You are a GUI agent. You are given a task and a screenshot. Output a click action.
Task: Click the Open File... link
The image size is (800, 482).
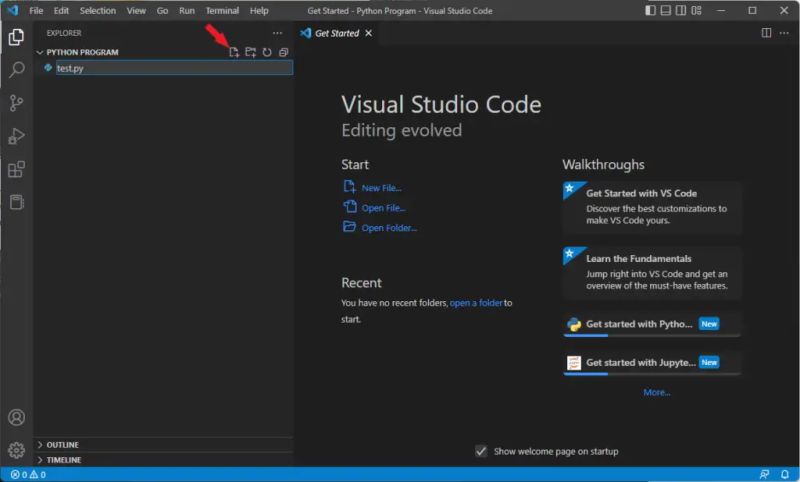(383, 208)
